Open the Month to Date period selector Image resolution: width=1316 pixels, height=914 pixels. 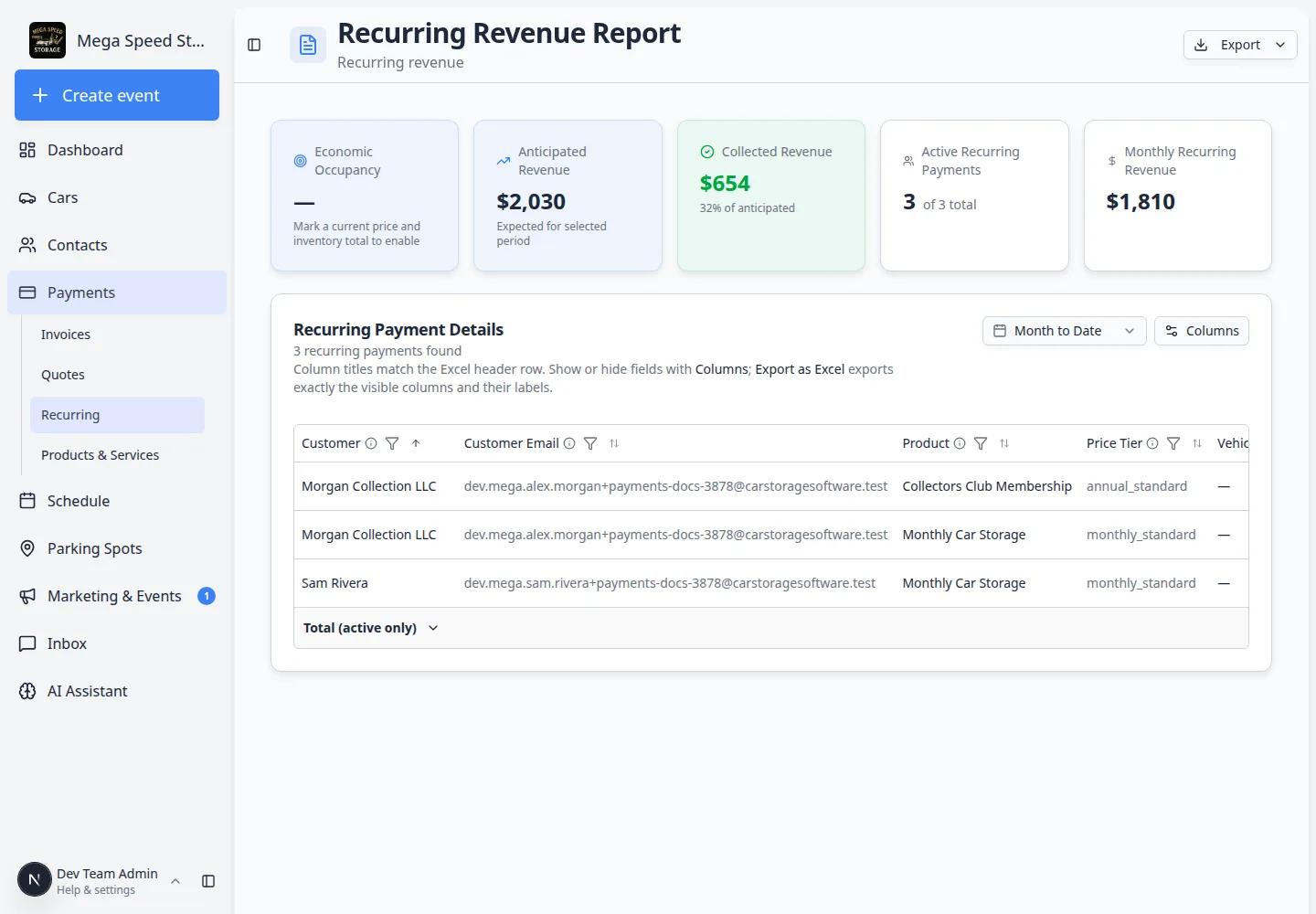click(1065, 331)
